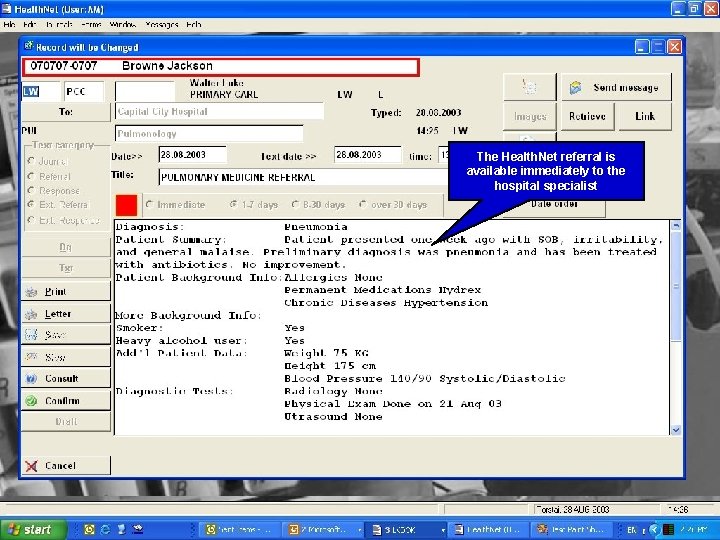Screen dimensions: 720x540
Task: Open the Edit menu
Action: point(29,24)
